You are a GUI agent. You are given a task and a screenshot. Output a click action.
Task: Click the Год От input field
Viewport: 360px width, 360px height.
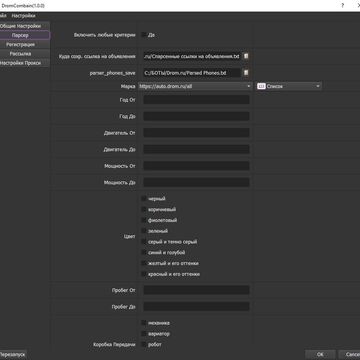[196, 100]
